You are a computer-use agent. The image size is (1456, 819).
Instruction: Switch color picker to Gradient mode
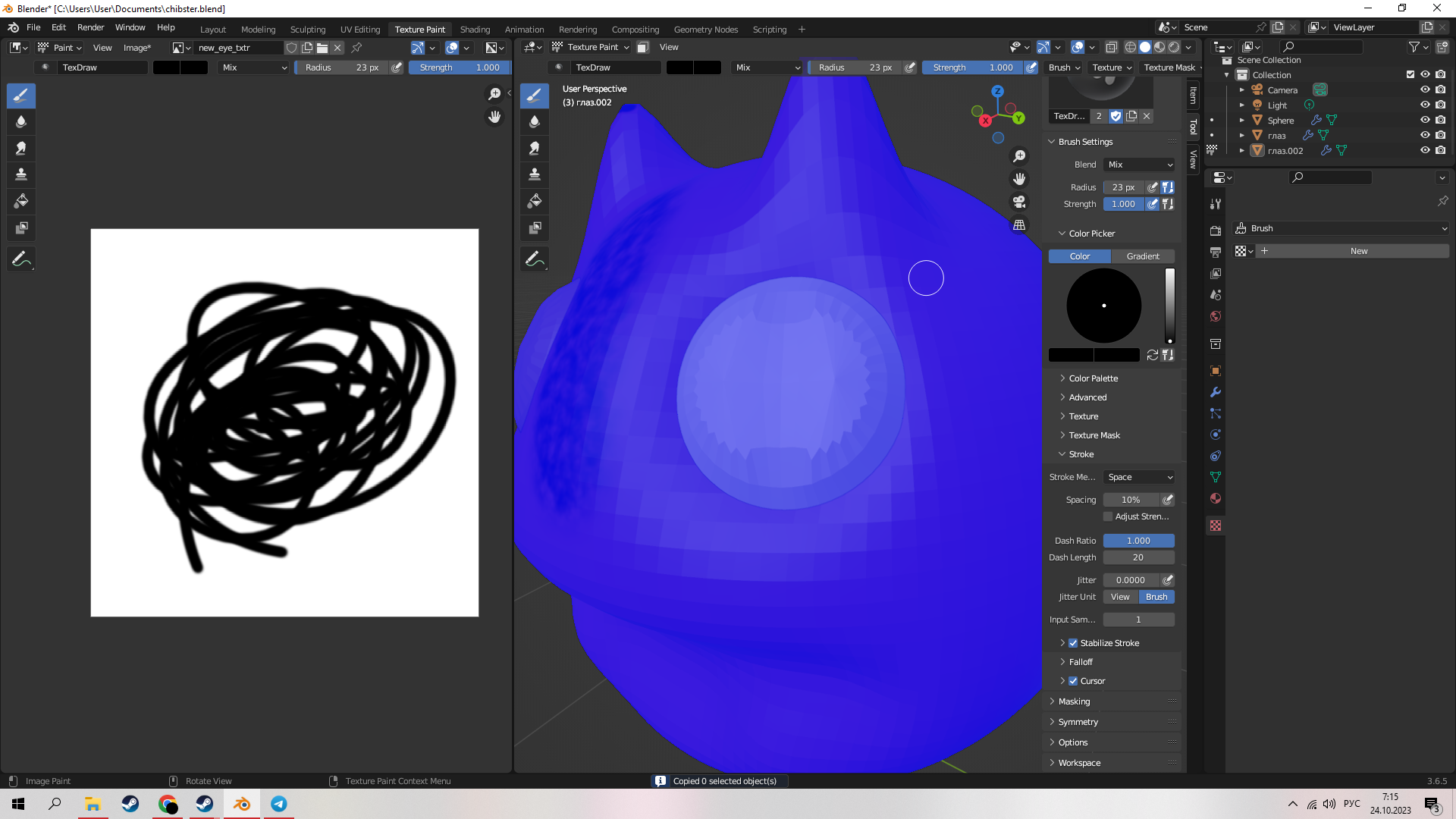[1142, 256]
